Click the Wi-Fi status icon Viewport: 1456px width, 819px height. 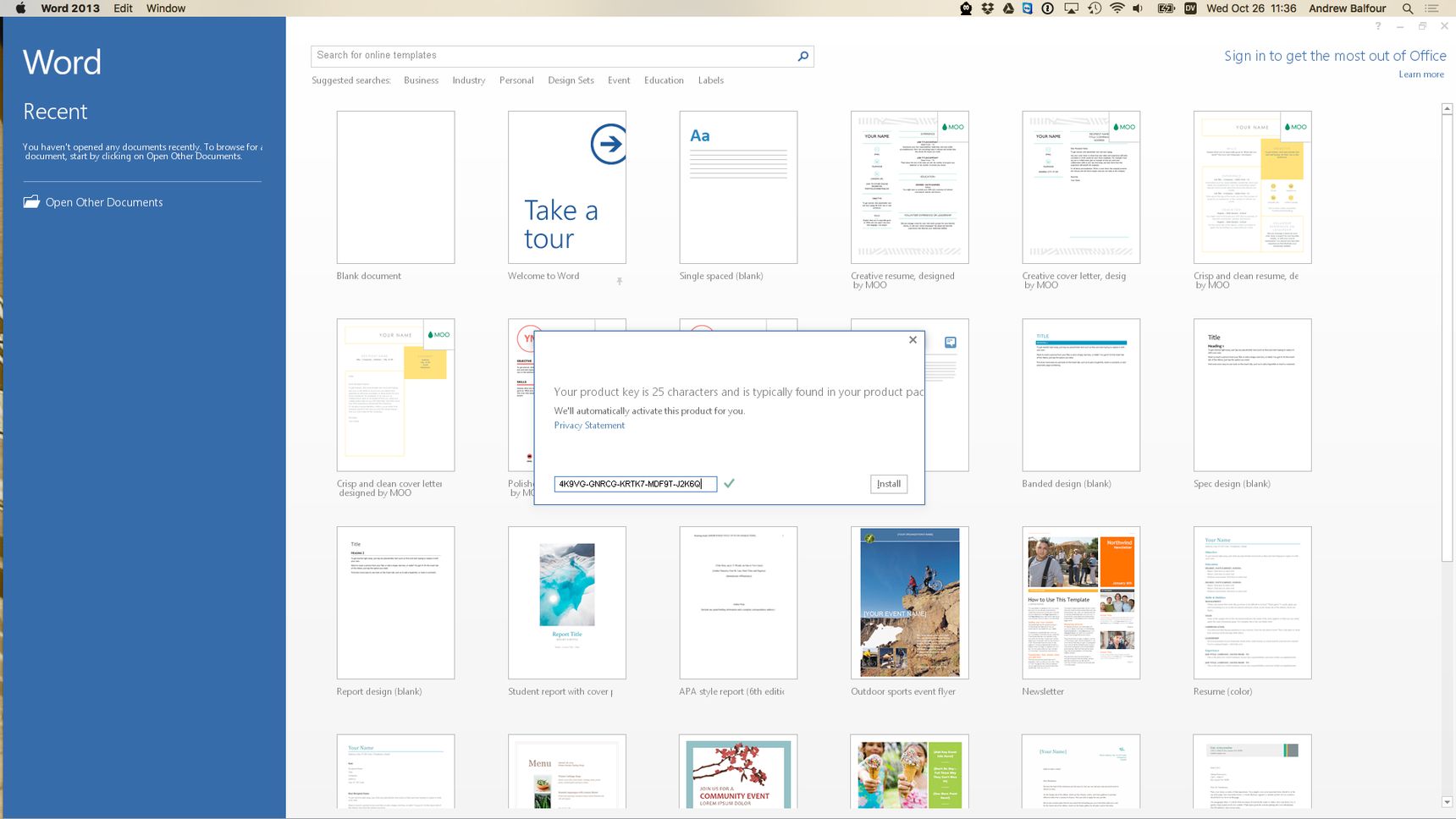click(x=1117, y=8)
